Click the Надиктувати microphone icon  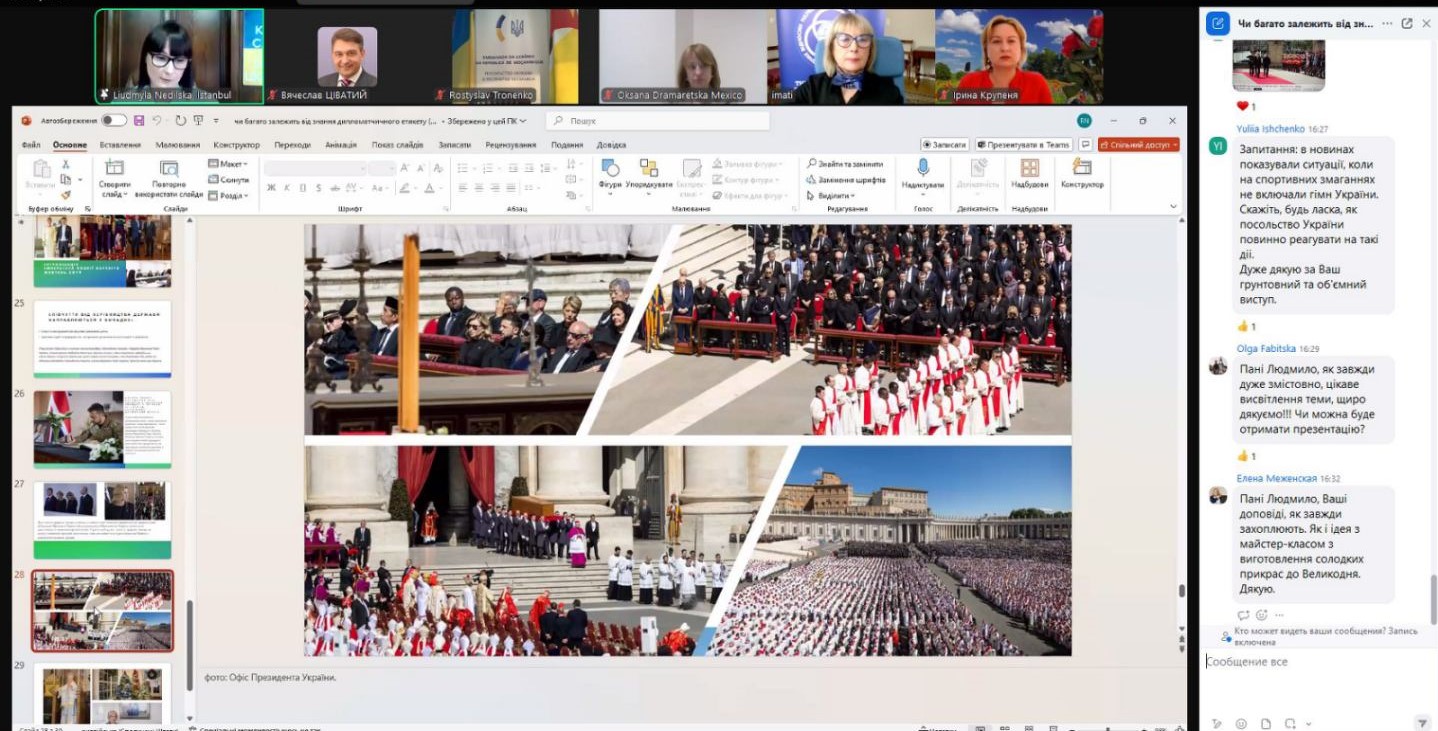923,167
